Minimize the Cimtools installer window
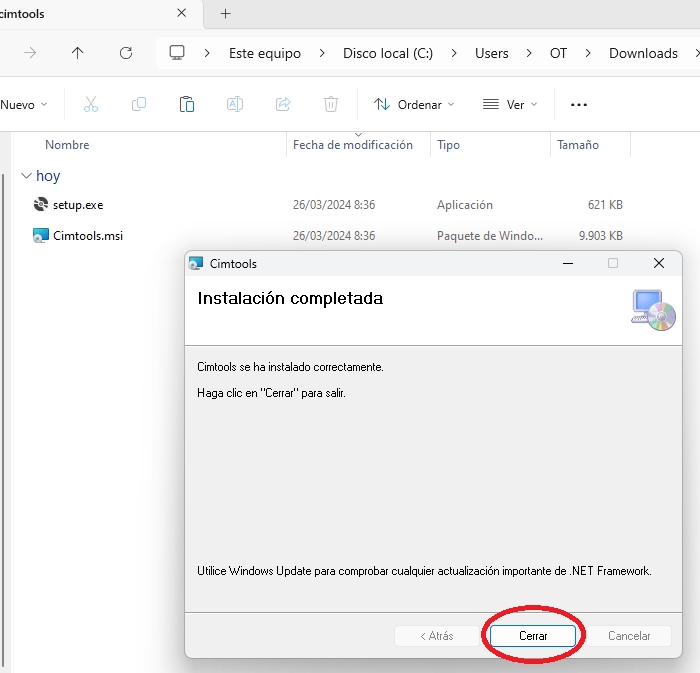The image size is (700, 673). (x=568, y=263)
